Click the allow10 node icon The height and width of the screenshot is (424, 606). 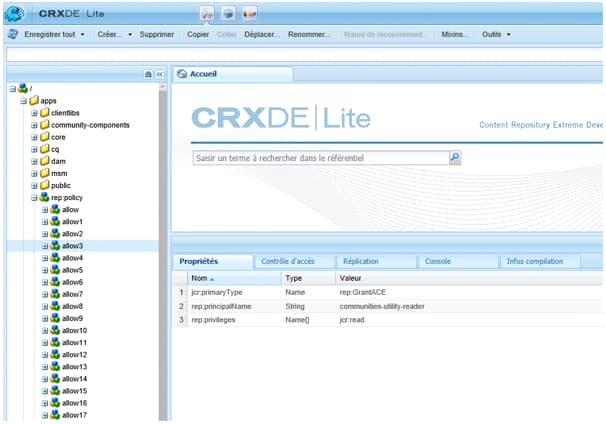[x=55, y=330]
